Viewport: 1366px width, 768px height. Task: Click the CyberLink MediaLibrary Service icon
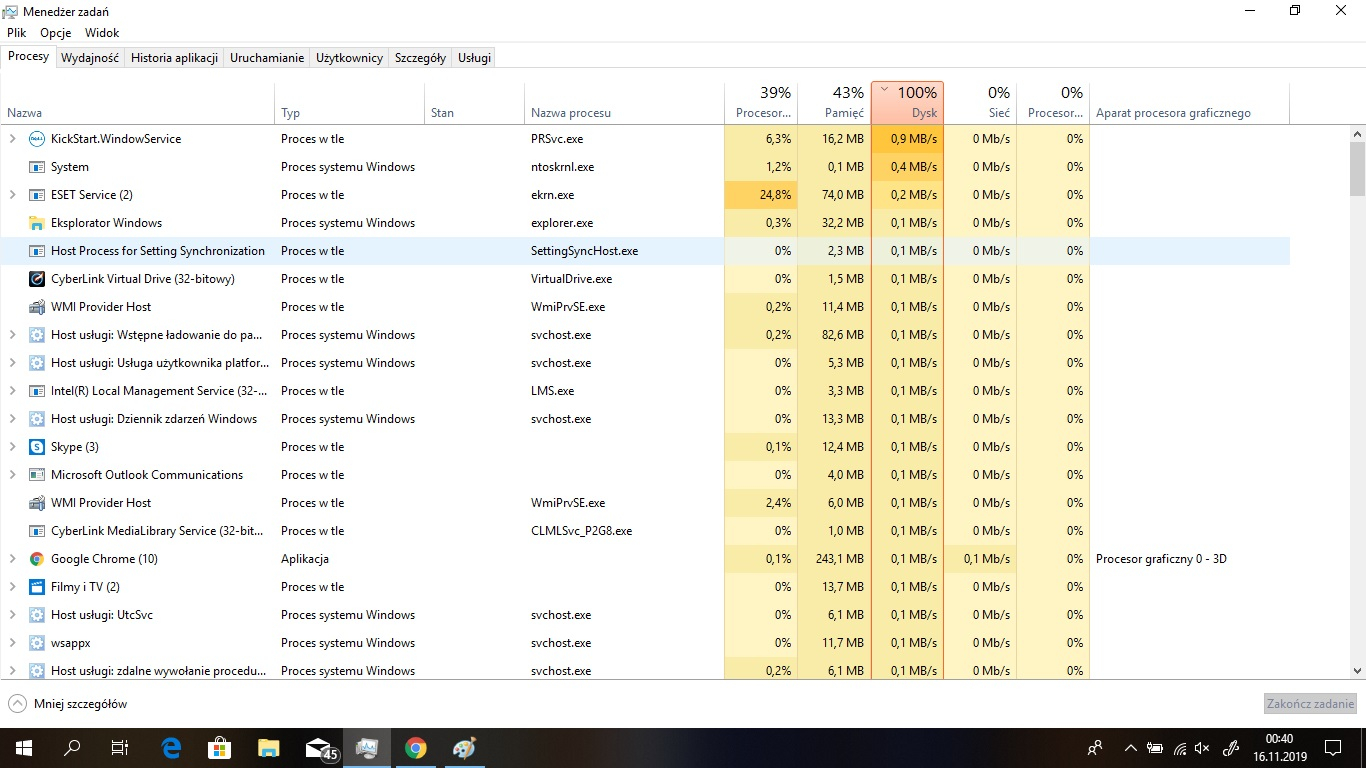tap(37, 531)
